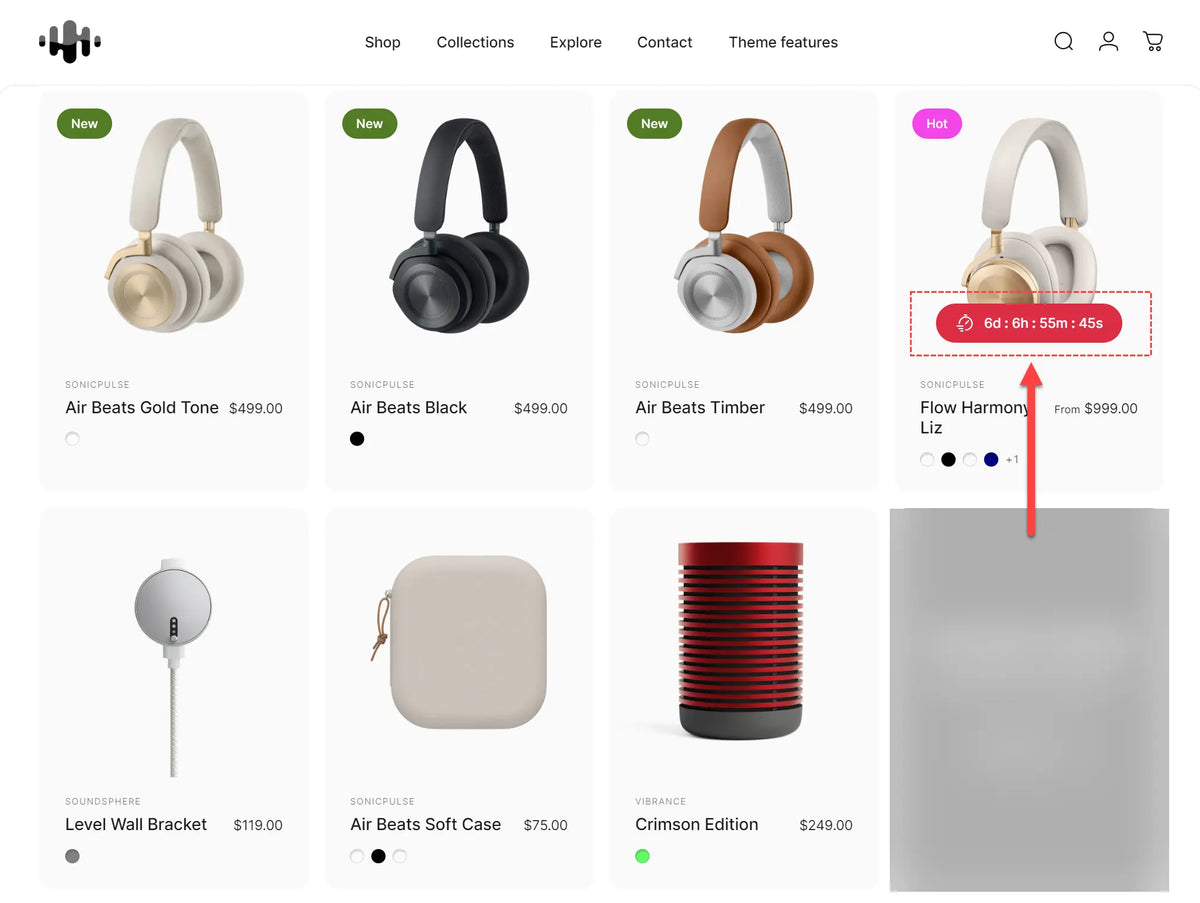Open Air Beats Gold Tone product link
The image size is (1200, 903).
click(142, 408)
